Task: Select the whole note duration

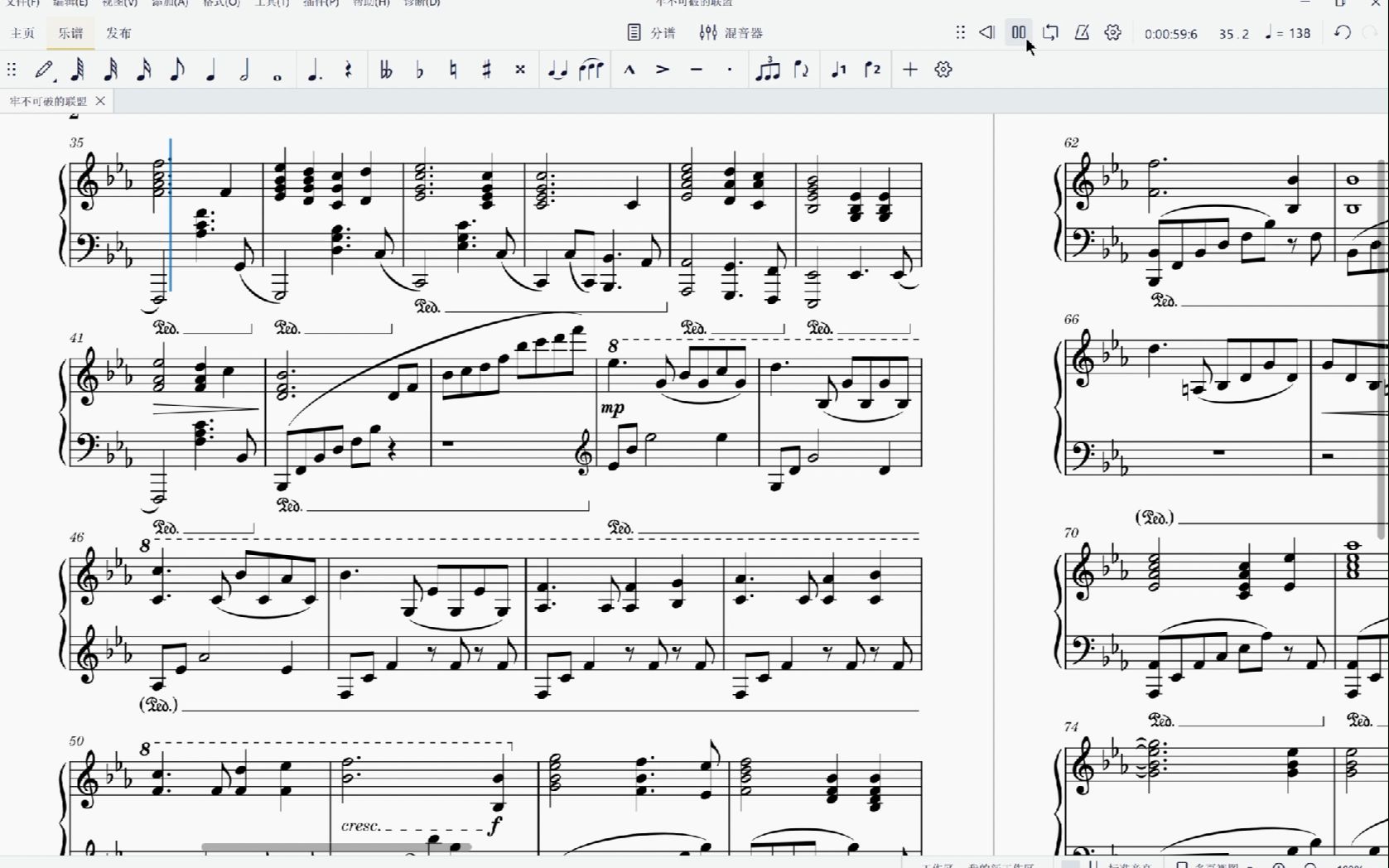Action: point(277,76)
